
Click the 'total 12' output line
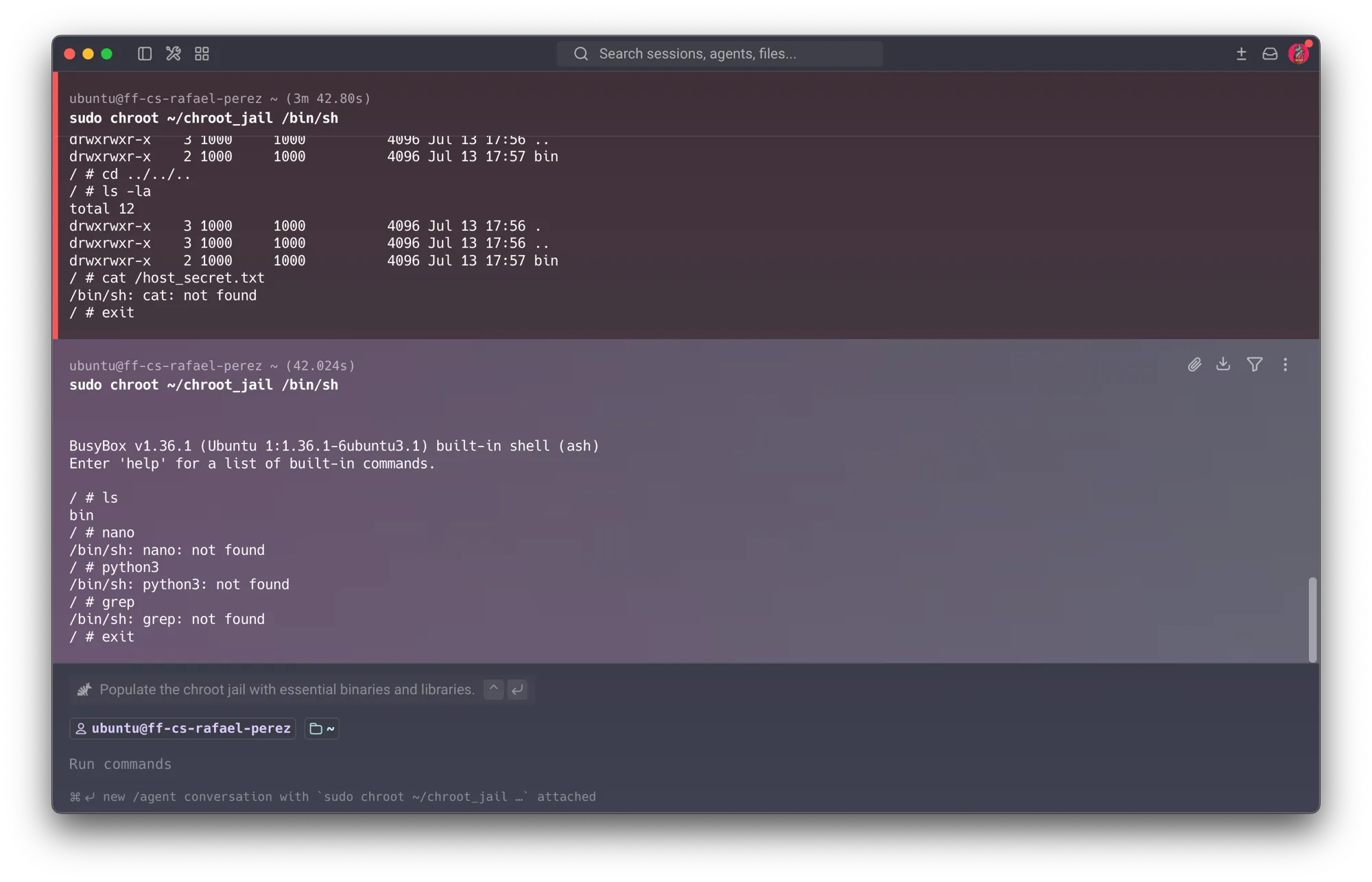pyautogui.click(x=102, y=208)
